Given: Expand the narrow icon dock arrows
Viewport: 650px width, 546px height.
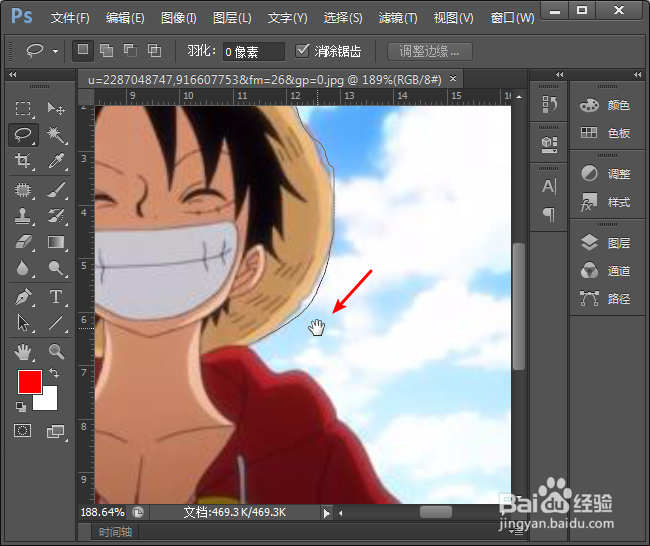Looking at the screenshot, I should 560,75.
